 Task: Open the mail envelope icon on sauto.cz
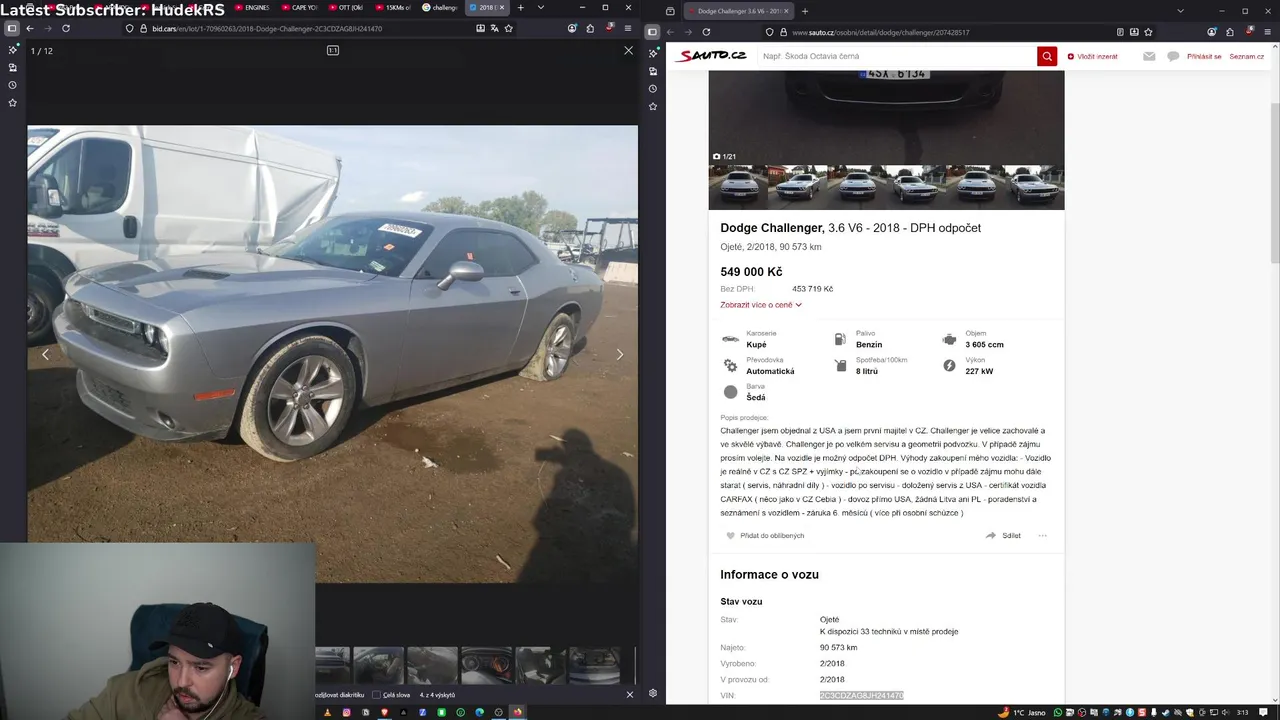click(x=1149, y=56)
